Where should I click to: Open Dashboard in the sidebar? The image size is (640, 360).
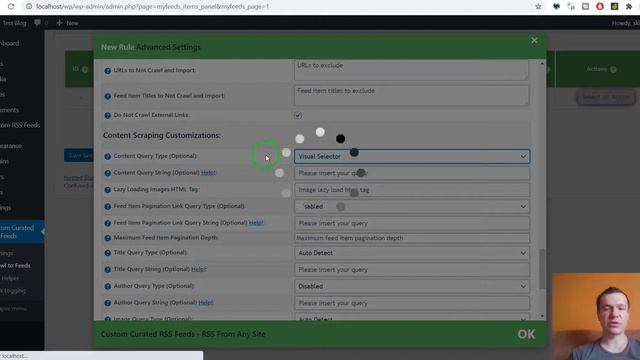click(x=10, y=43)
